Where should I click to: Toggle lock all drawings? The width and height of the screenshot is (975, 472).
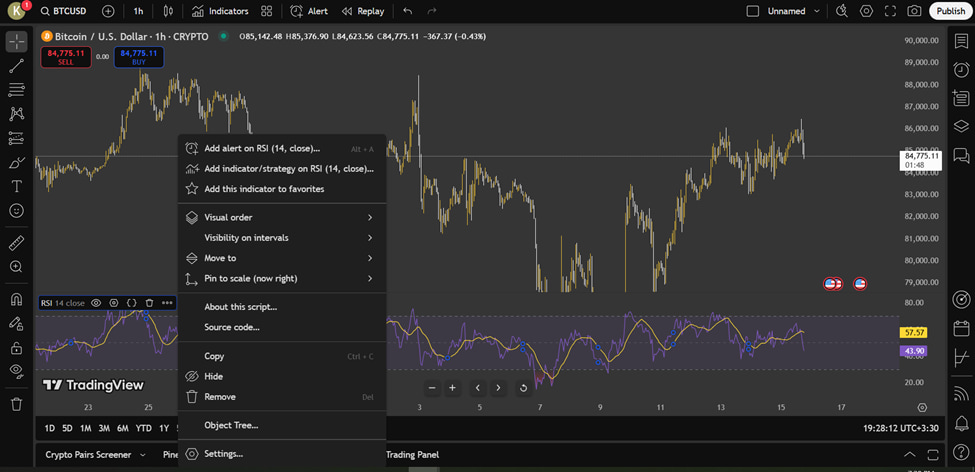(x=17, y=348)
